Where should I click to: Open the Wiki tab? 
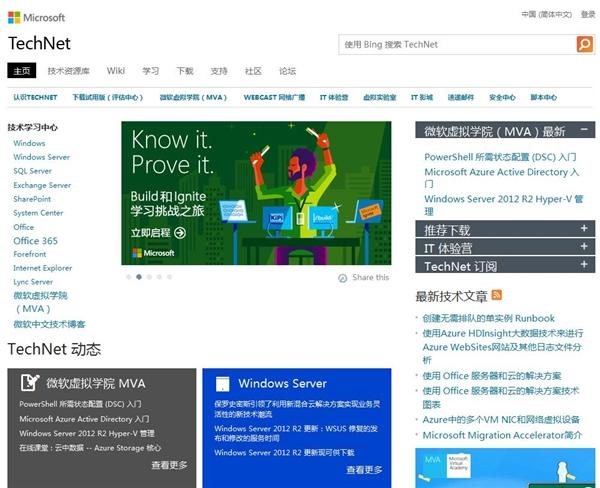(116, 71)
